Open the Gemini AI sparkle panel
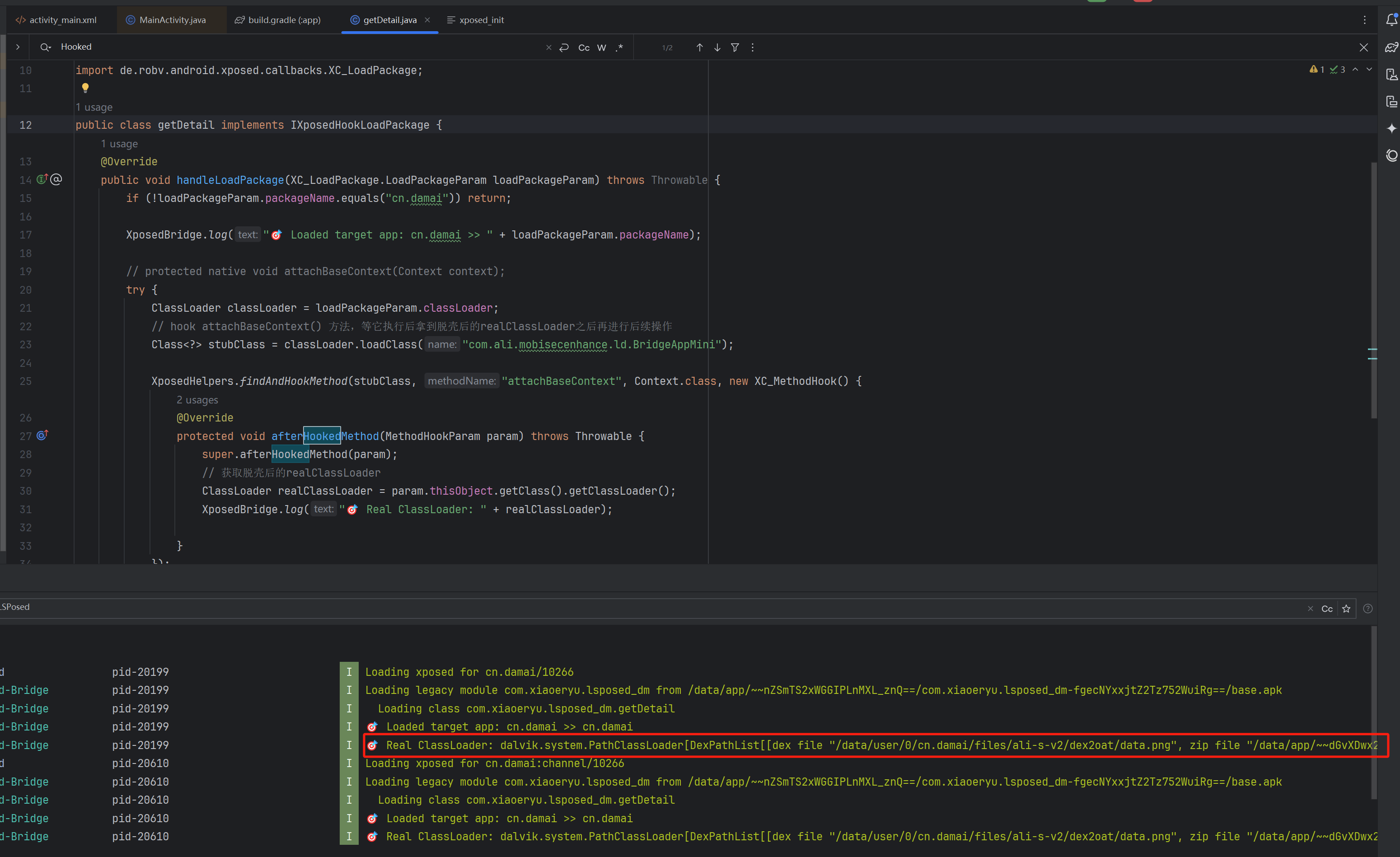The image size is (1400, 857). point(1391,128)
